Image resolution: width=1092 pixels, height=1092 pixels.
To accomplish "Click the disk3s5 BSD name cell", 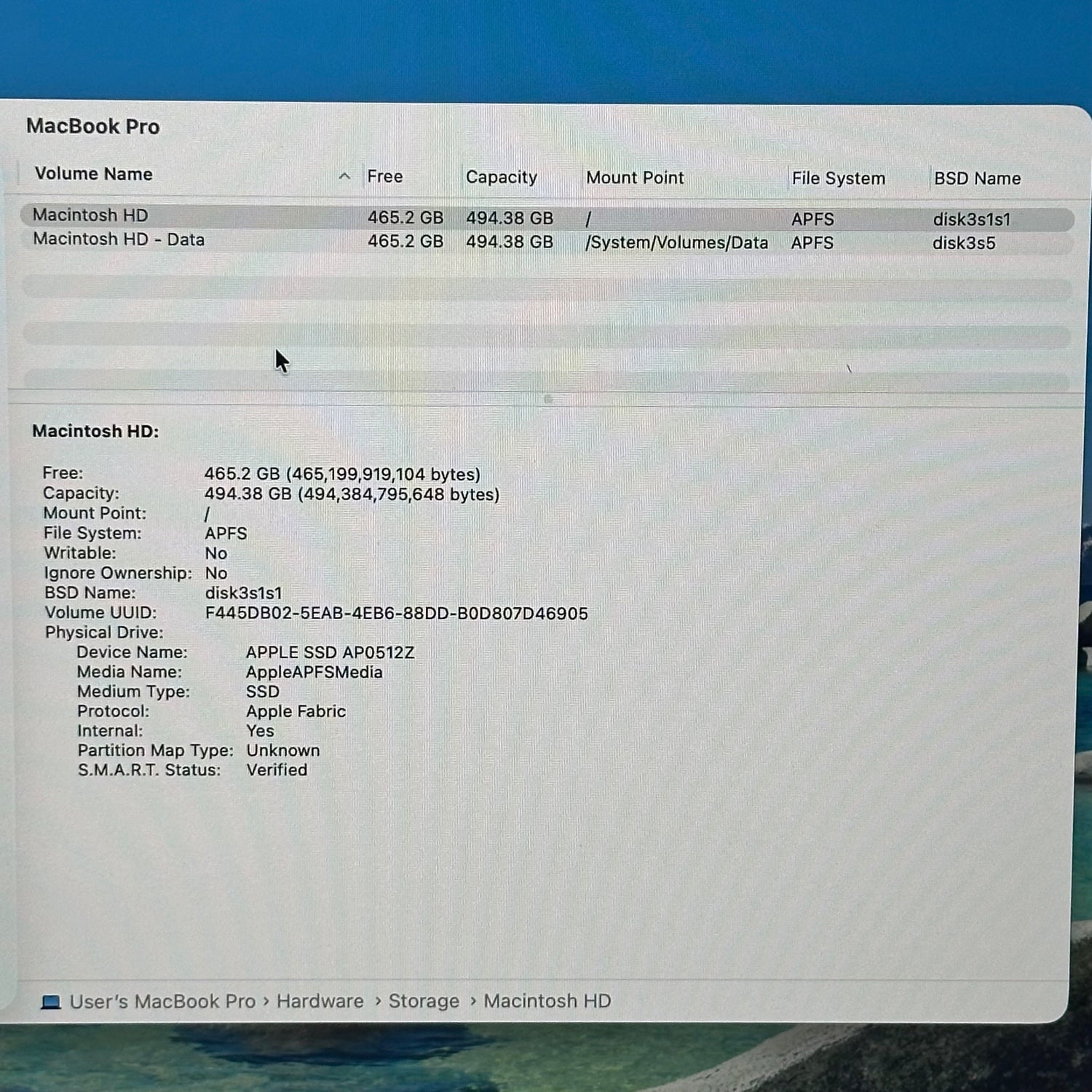I will click(964, 243).
